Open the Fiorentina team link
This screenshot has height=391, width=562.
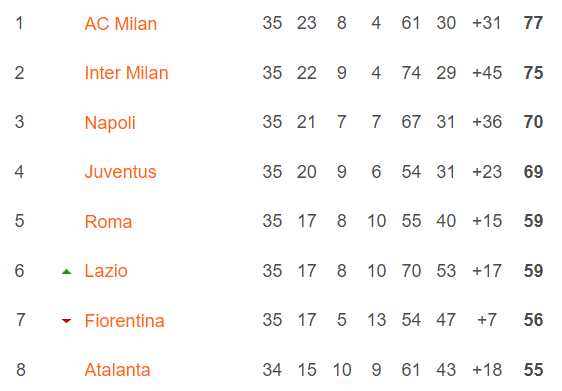click(124, 320)
